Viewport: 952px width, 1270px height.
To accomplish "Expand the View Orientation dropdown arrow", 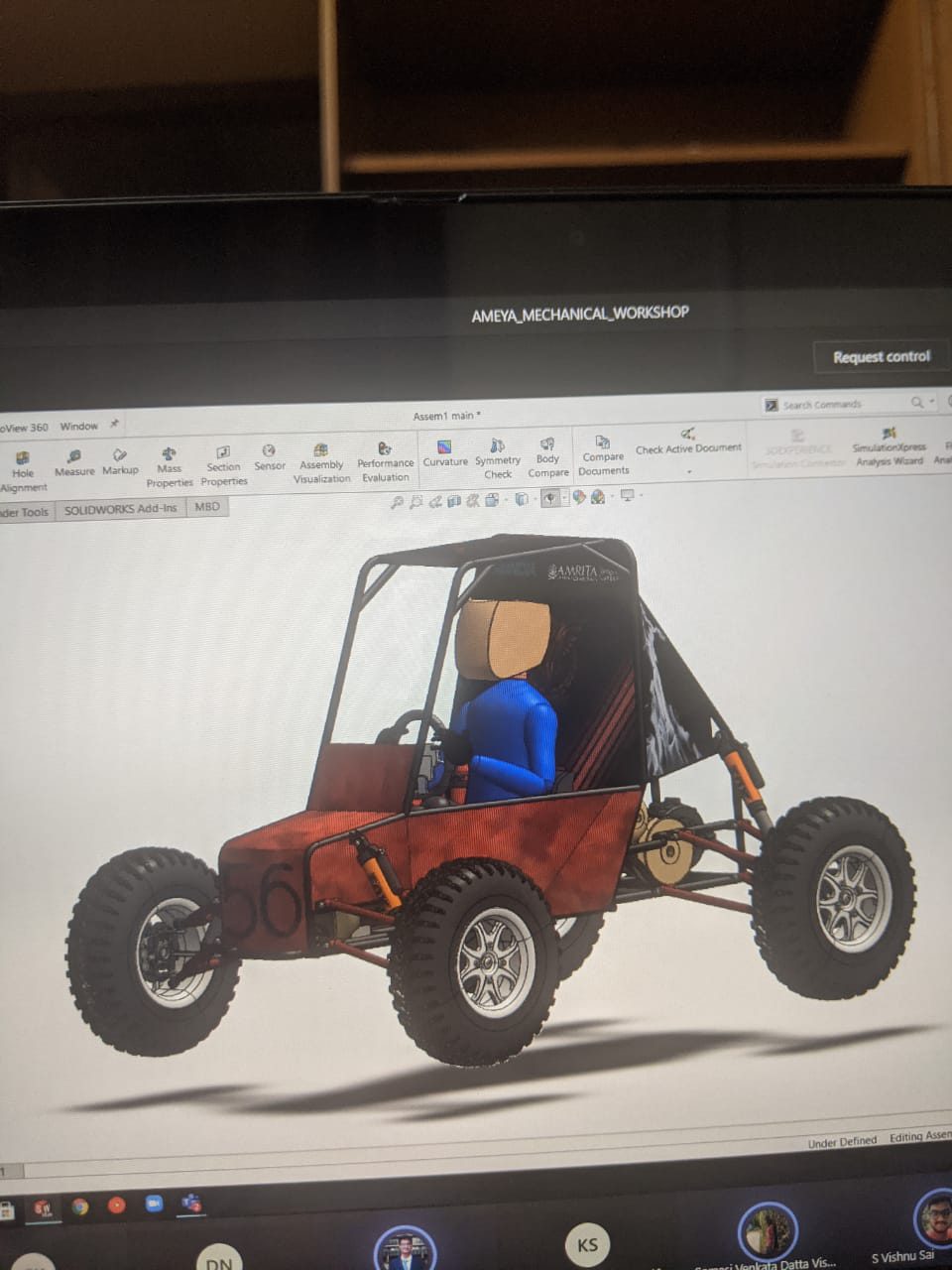I will pyautogui.click(x=506, y=499).
